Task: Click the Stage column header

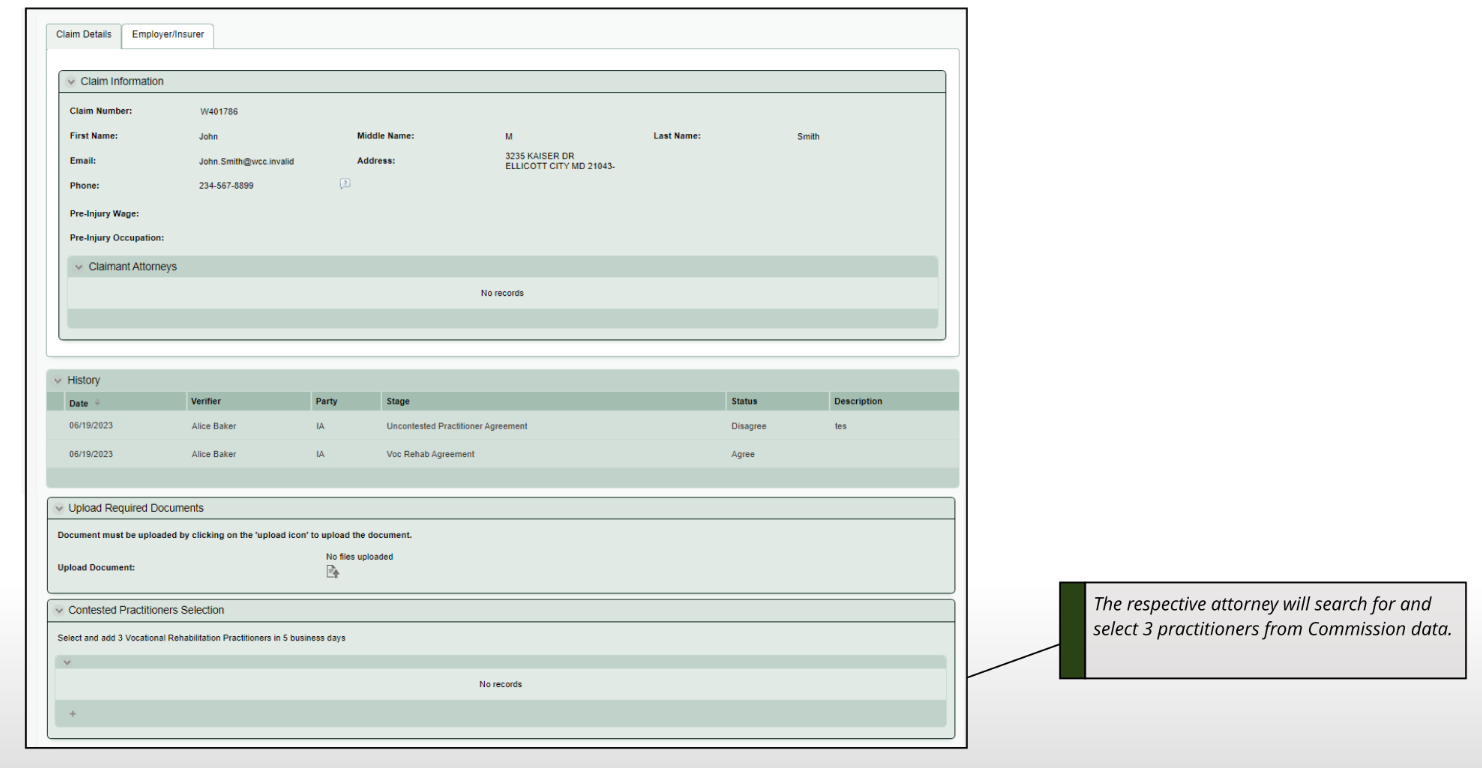Action: click(402, 403)
